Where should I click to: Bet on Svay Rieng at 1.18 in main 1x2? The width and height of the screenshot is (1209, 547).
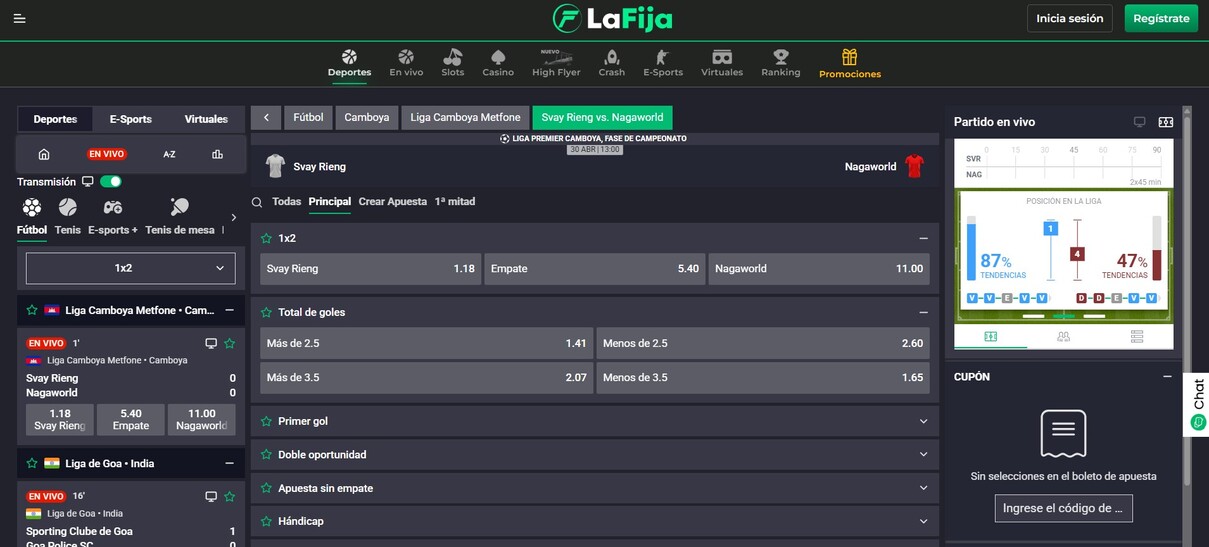pos(371,269)
